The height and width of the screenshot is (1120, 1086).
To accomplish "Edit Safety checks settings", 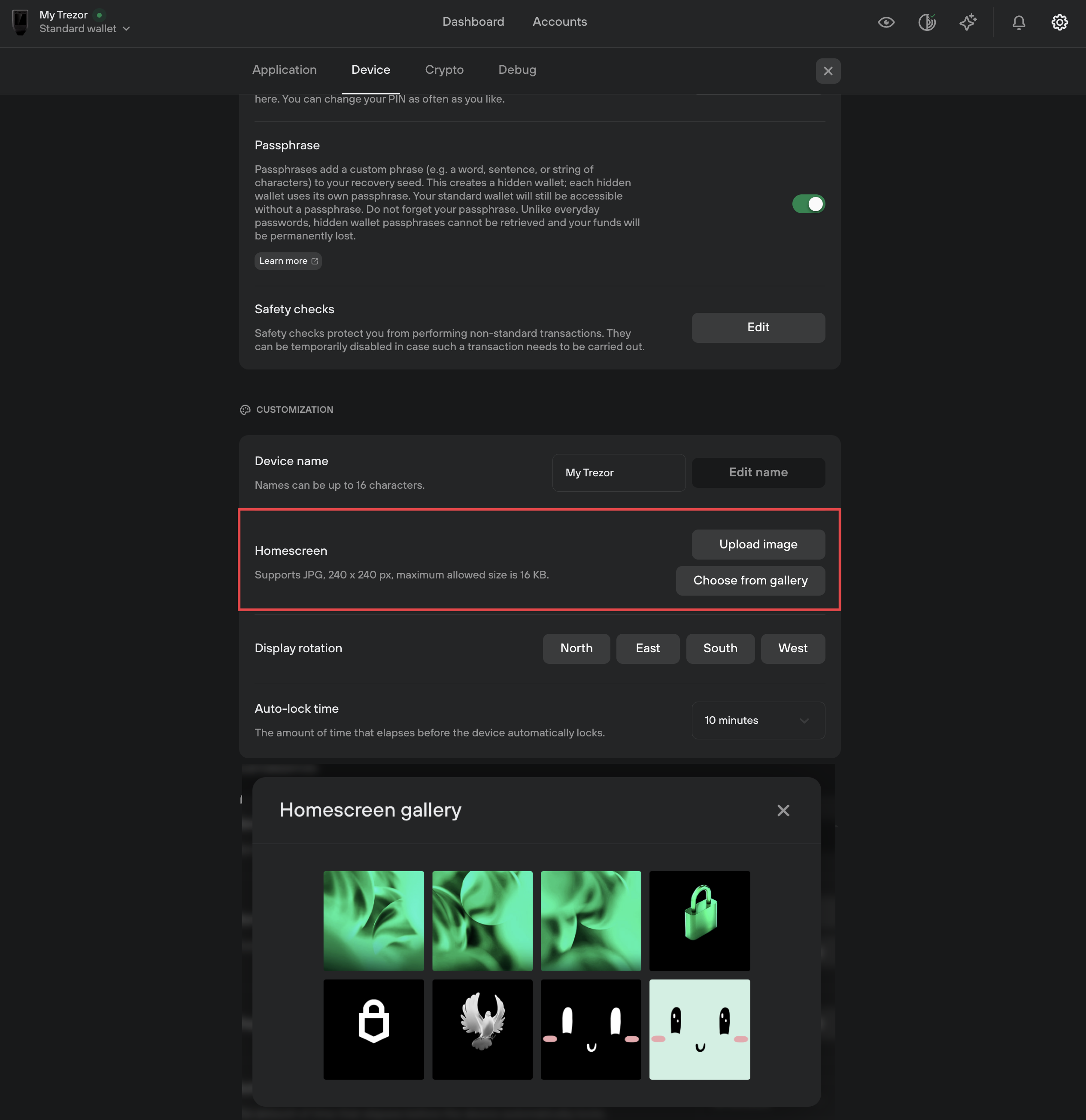I will (758, 327).
